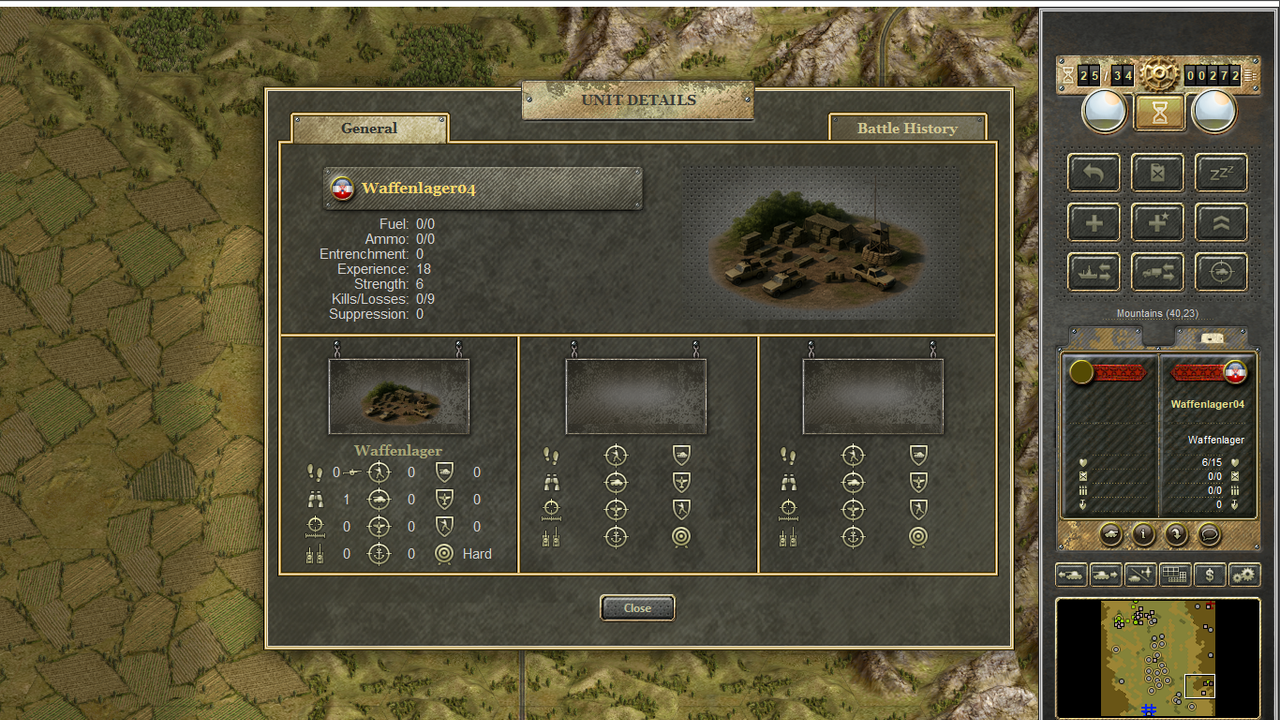1280x720 pixels.
Task: Click the right-facing tank toolbar button
Action: click(x=1106, y=575)
